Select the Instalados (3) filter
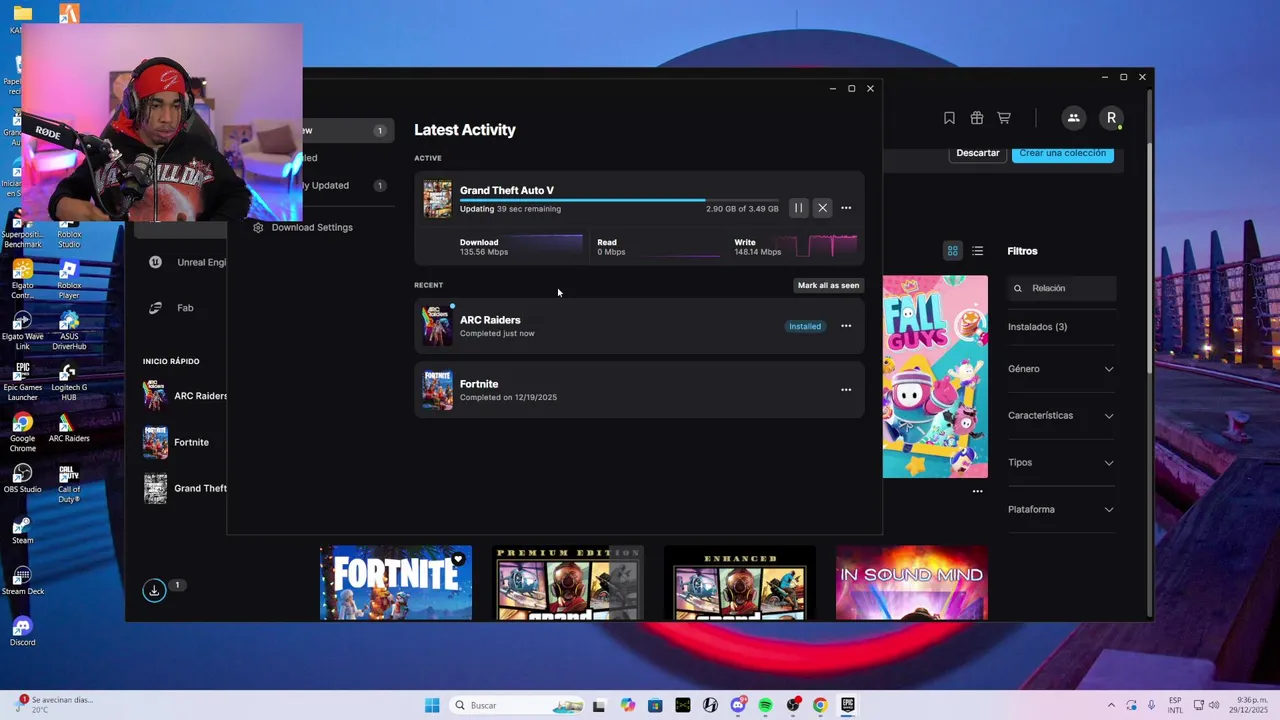 pyautogui.click(x=1037, y=327)
